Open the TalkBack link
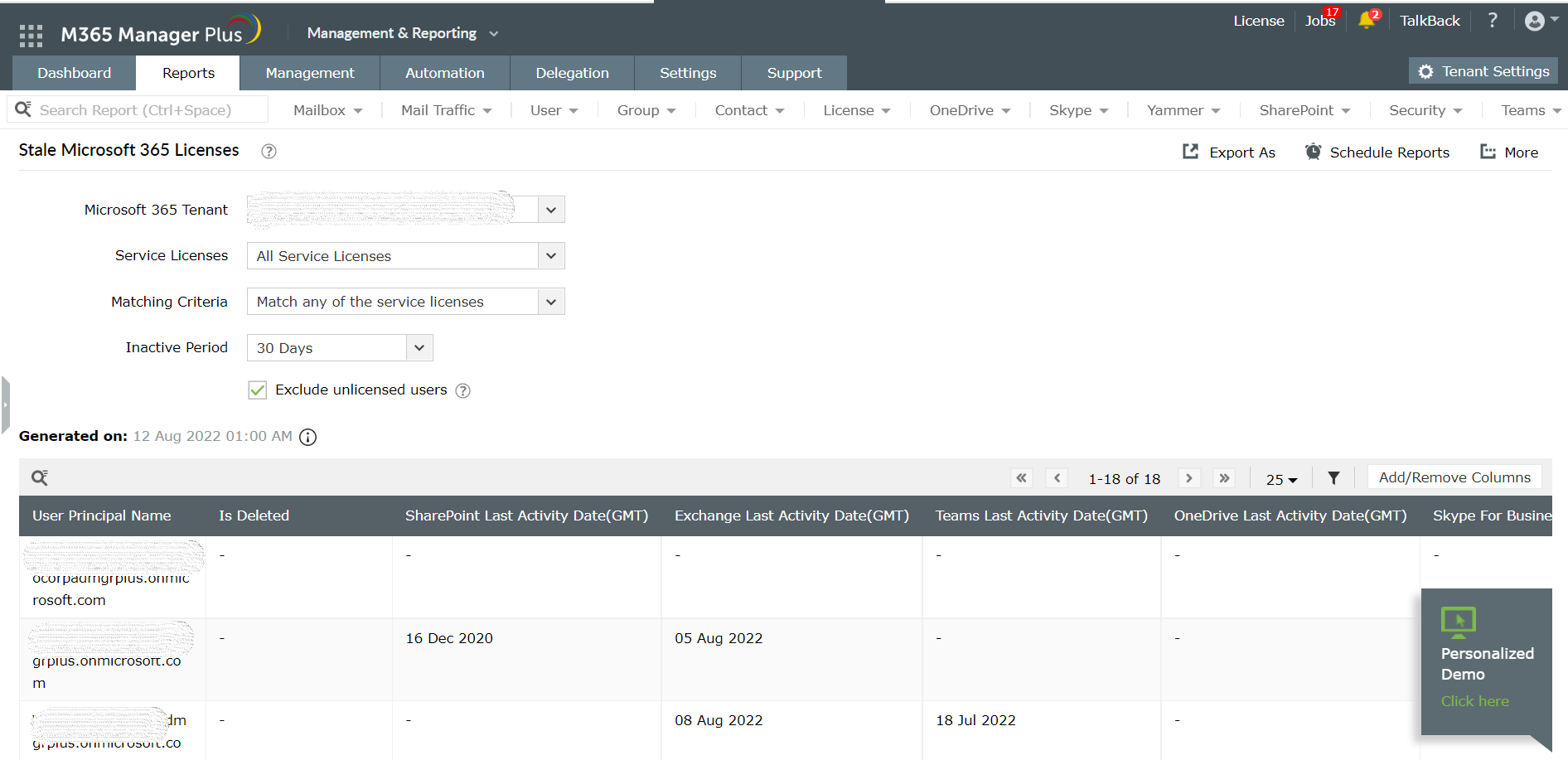Screen dimensions: 1568x760 pos(1430,21)
